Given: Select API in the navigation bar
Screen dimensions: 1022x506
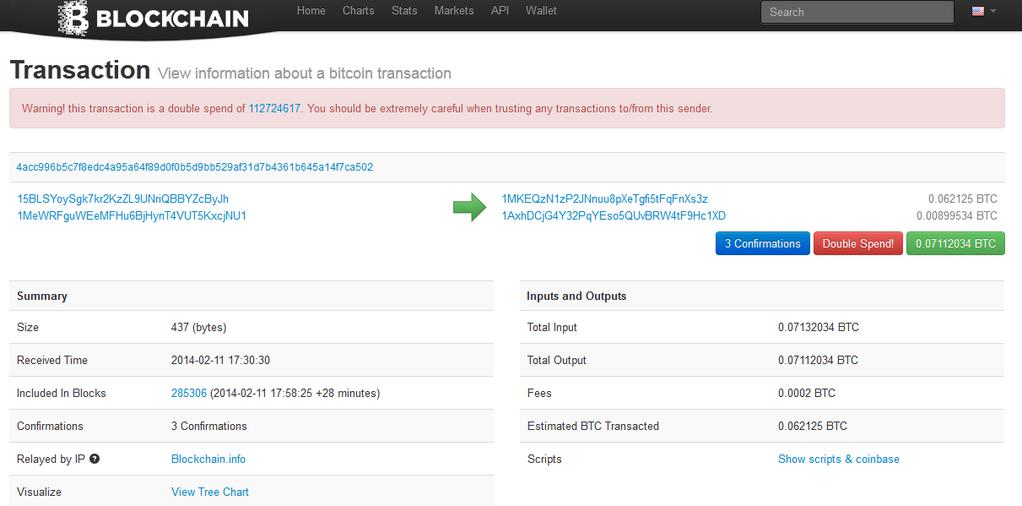Looking at the screenshot, I should tap(500, 10).
